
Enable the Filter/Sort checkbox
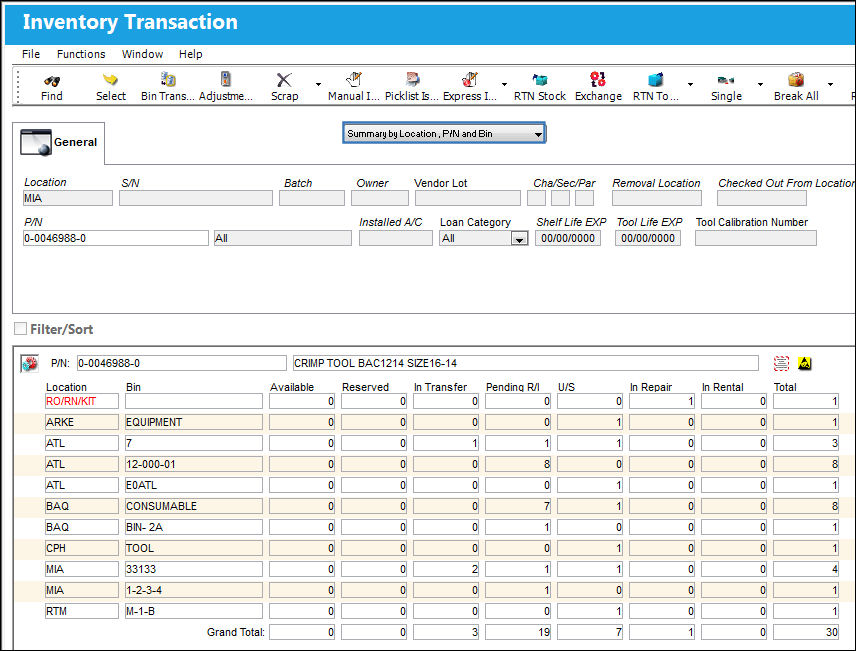[x=20, y=329]
